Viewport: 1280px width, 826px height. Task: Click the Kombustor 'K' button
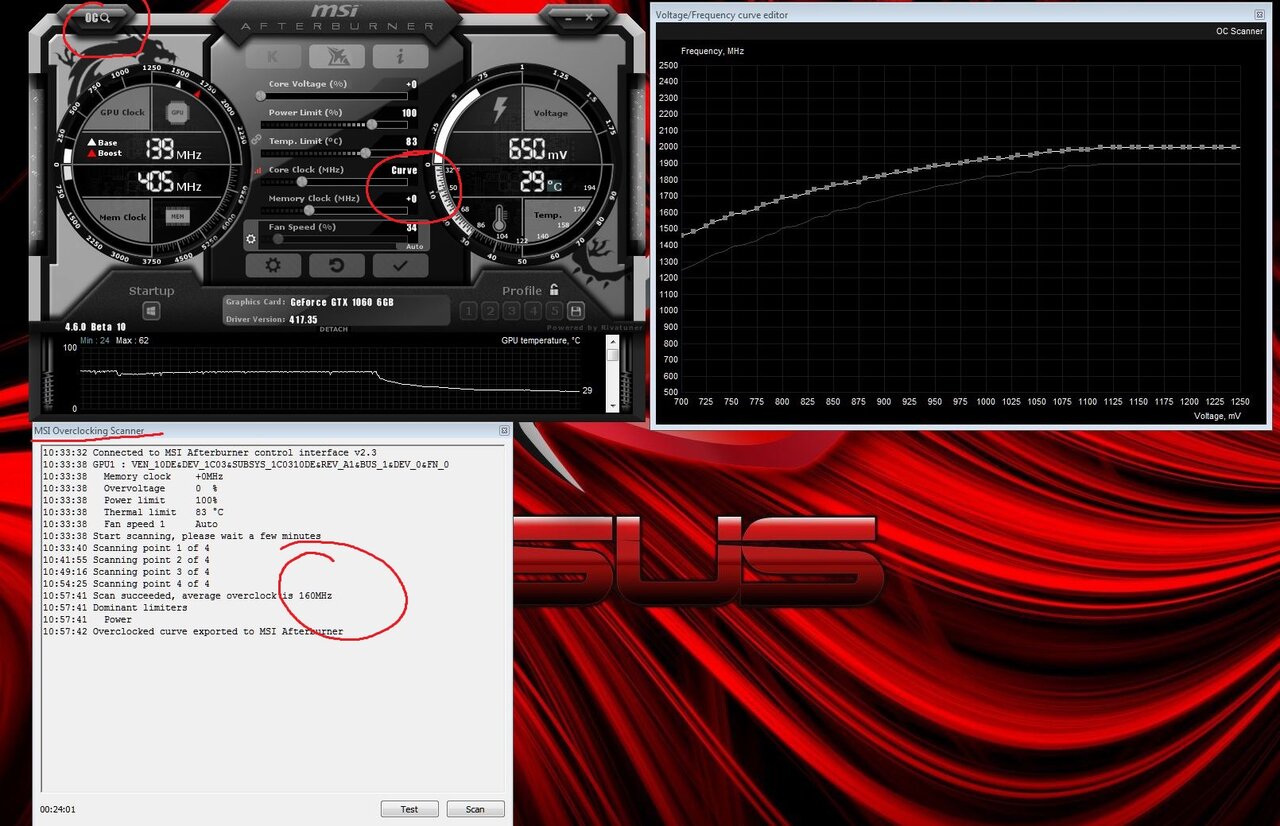pyautogui.click(x=272, y=57)
